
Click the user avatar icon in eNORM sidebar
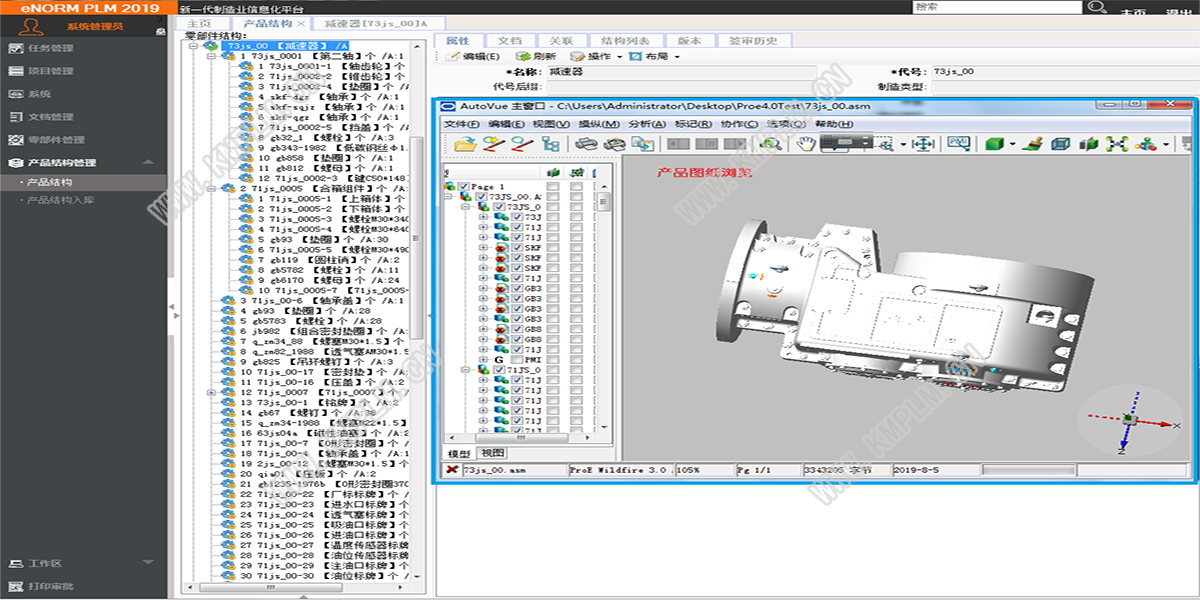pos(30,26)
